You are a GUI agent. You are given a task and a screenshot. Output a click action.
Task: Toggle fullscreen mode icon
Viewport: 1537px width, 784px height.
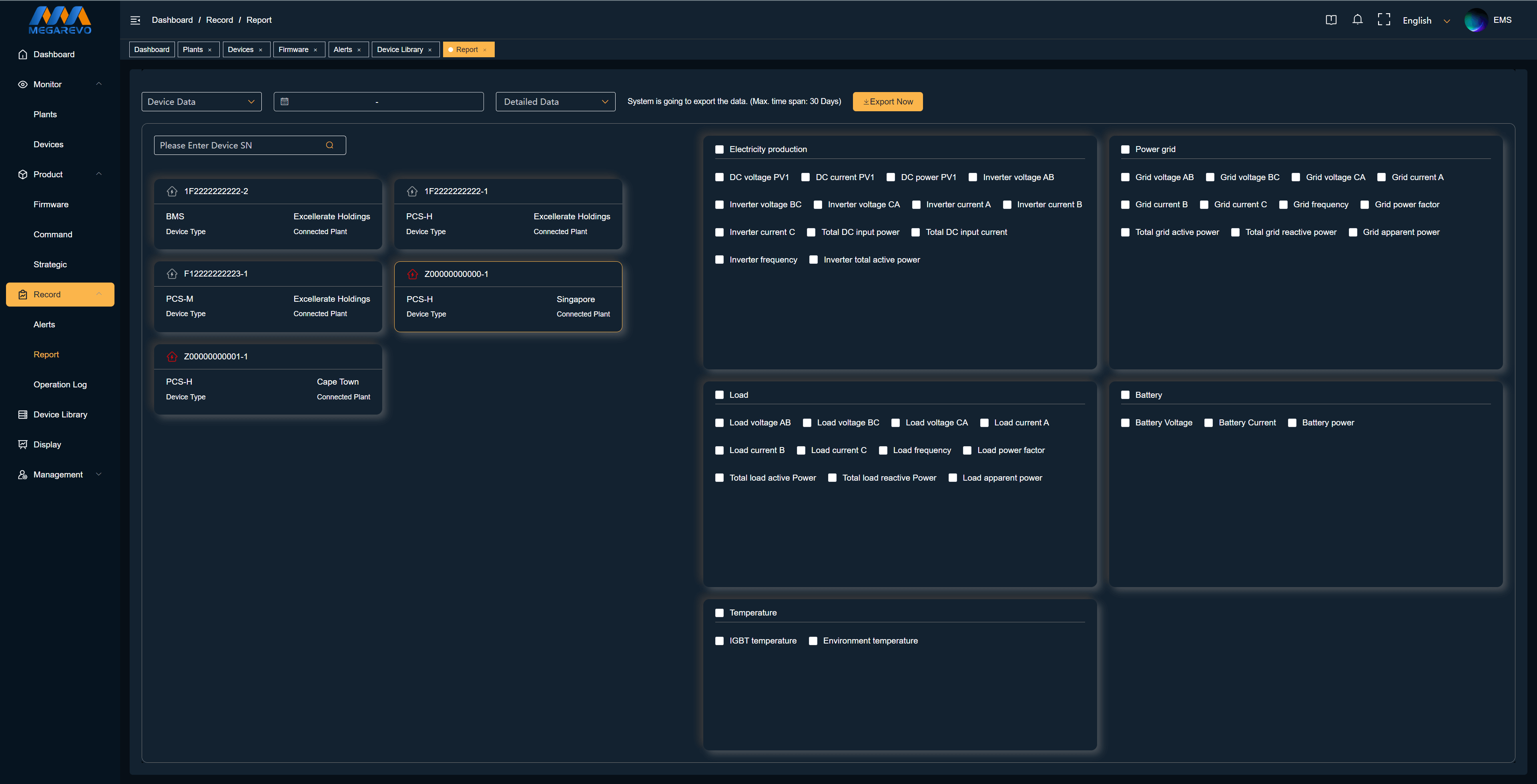[1384, 20]
